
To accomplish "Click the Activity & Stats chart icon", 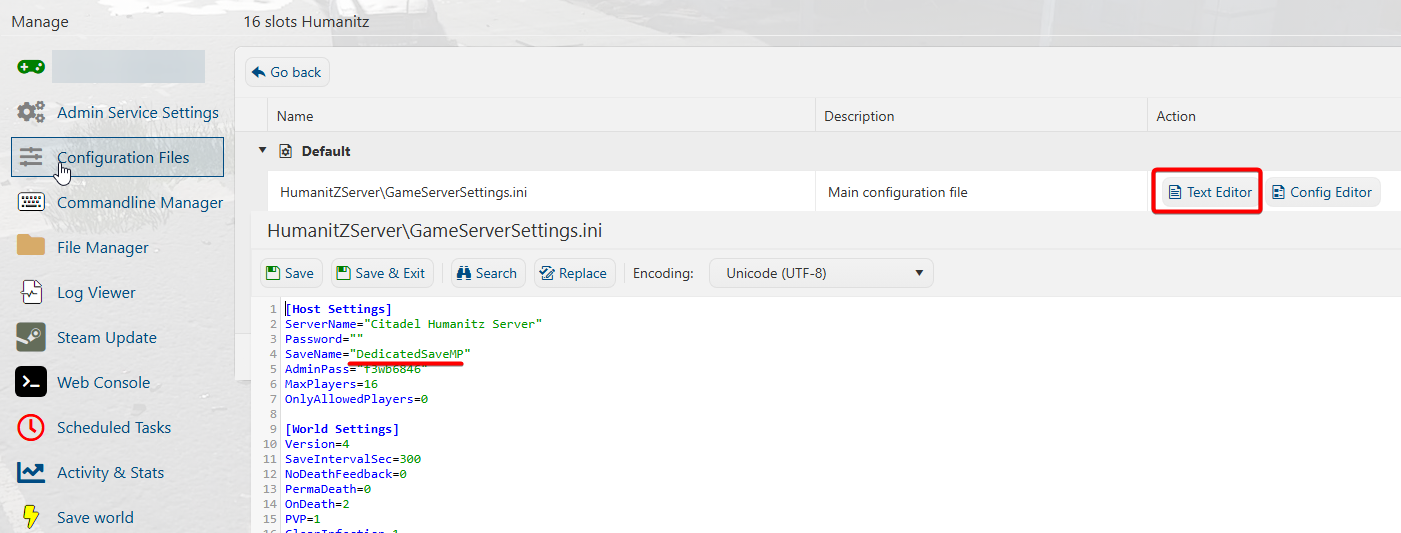I will pyautogui.click(x=31, y=472).
